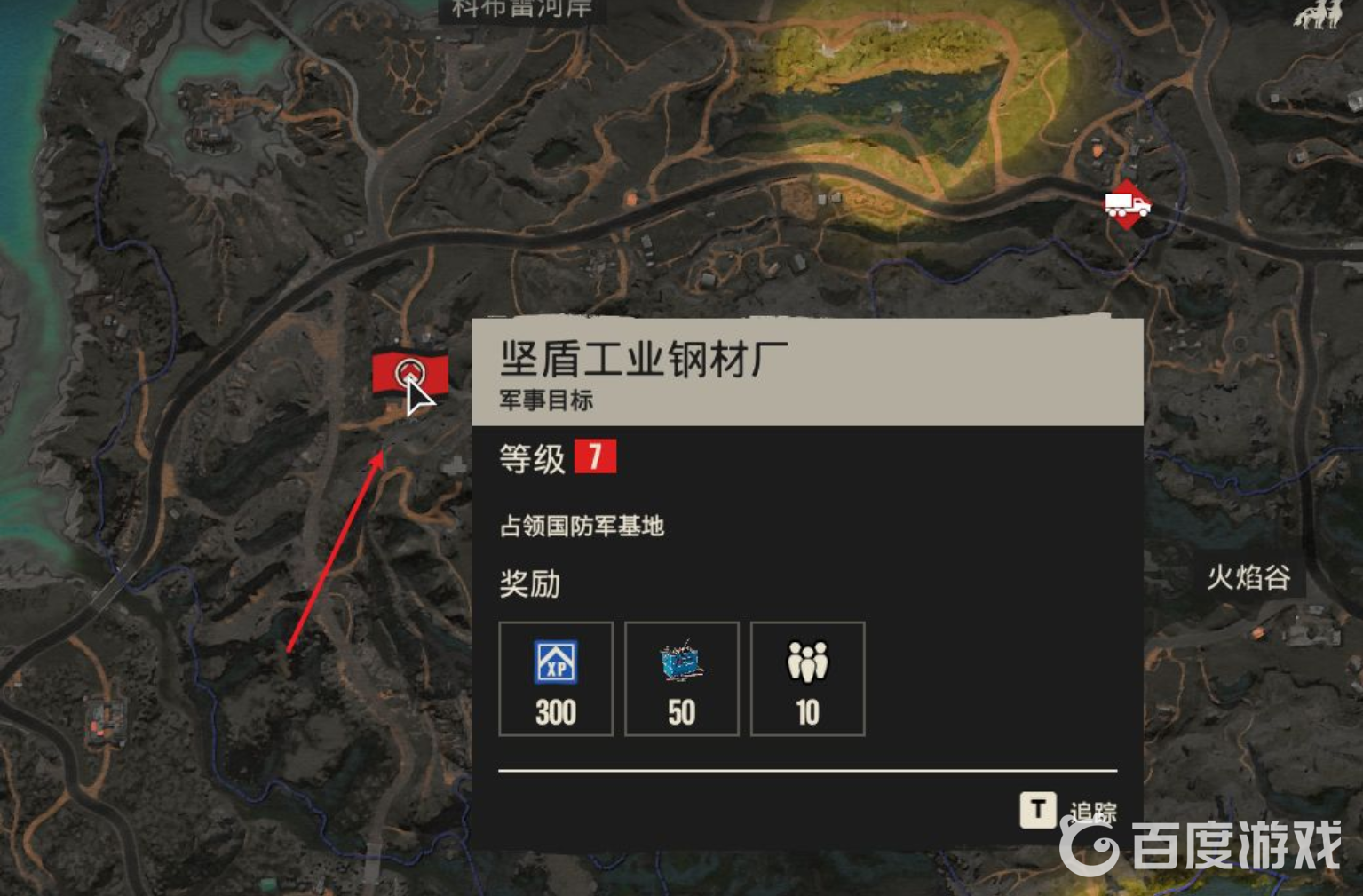Select the 火焰谷 region label
Image resolution: width=1363 pixels, height=896 pixels.
1248,577
